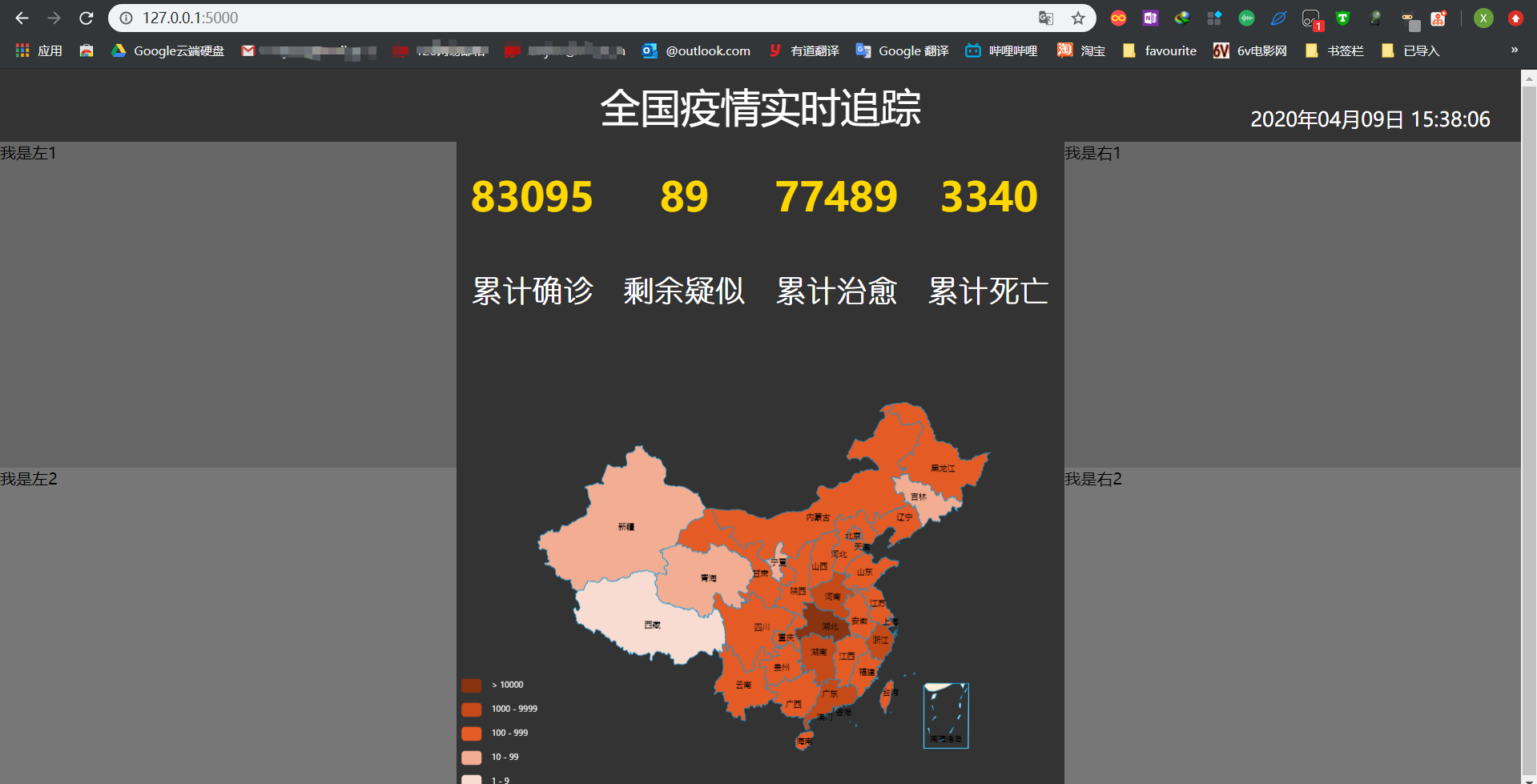Open the 应用 apps shortcut
This screenshot has width=1537, height=784.
[x=38, y=50]
